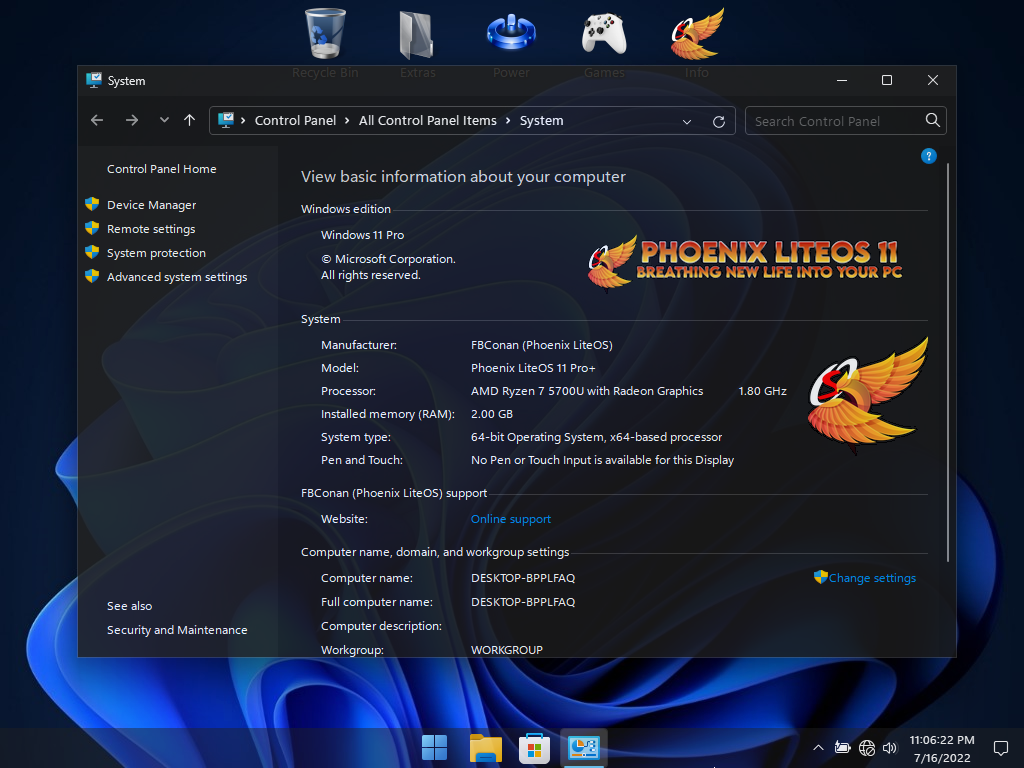Screen dimensions: 1024x768
Task: Click shield icon beside Remote settings
Action: tap(92, 228)
